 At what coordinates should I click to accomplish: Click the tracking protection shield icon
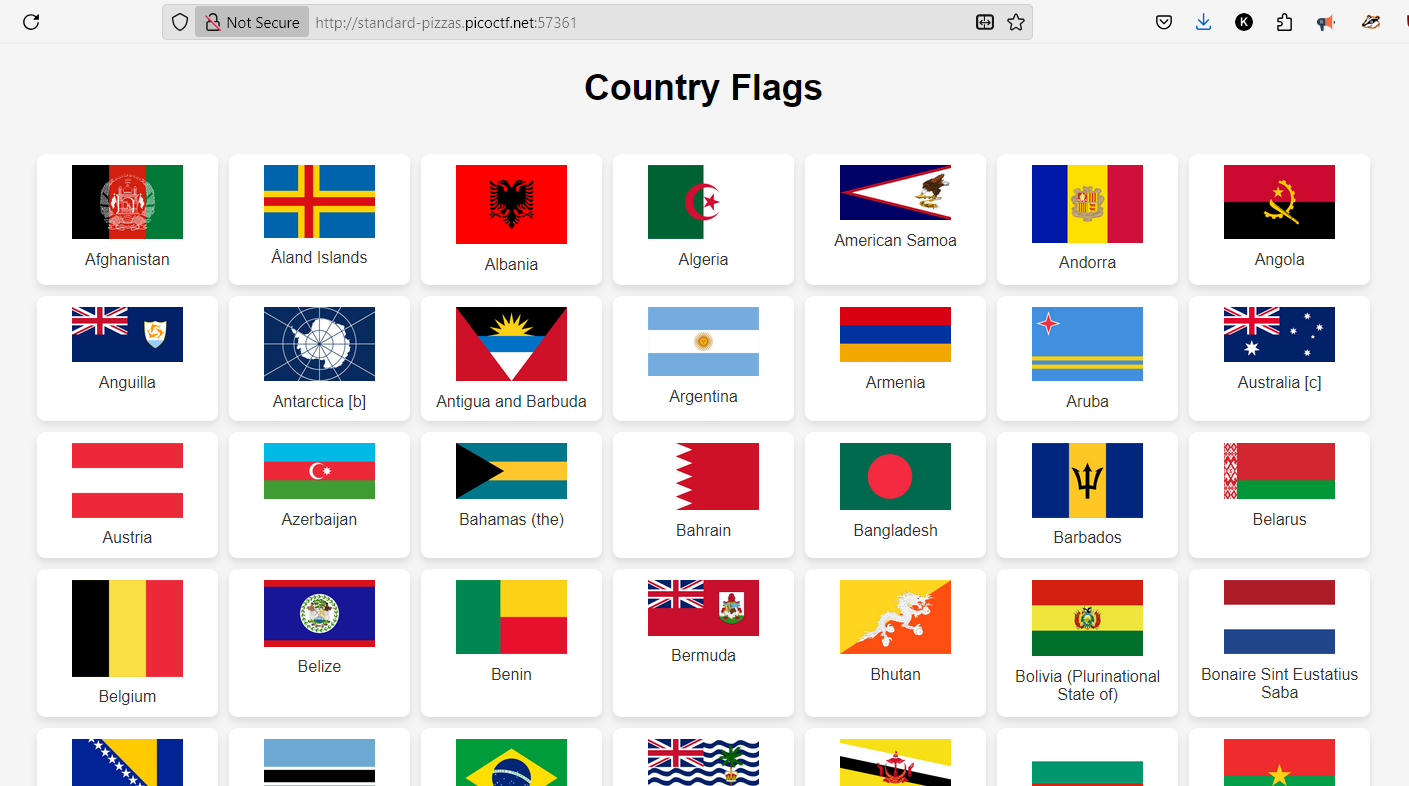click(x=180, y=22)
